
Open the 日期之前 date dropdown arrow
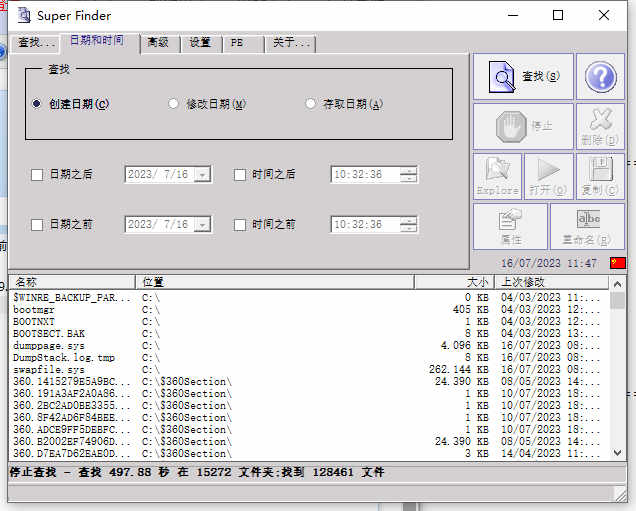pyautogui.click(x=202, y=225)
